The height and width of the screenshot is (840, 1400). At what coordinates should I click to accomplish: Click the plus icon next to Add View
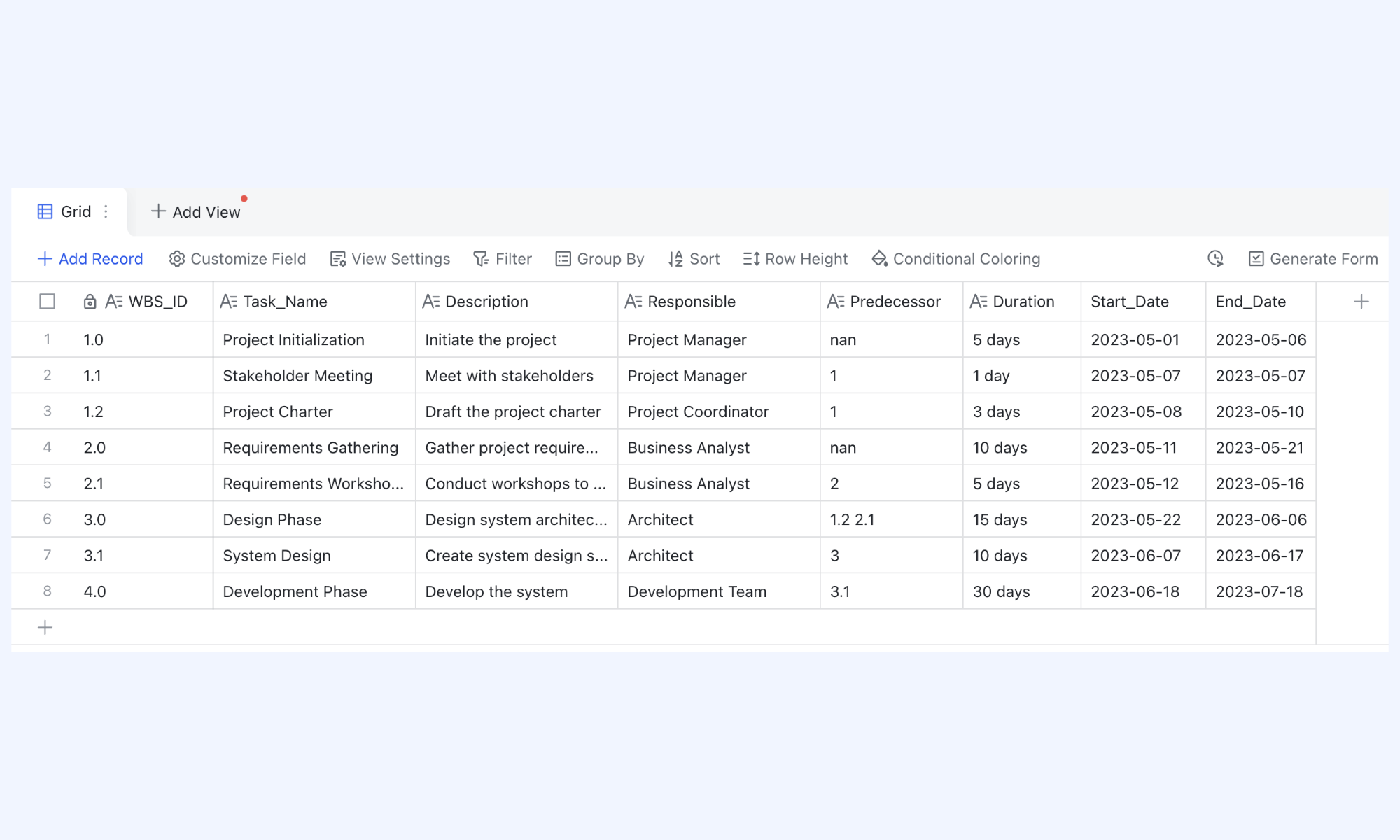click(x=158, y=211)
